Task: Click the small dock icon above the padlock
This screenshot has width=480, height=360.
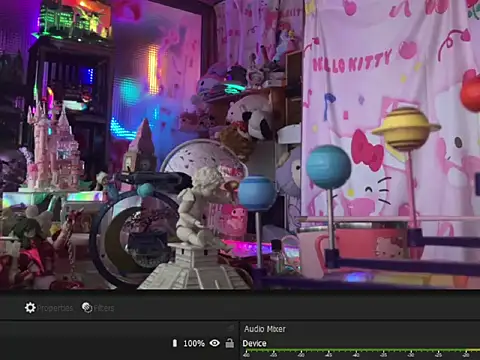Action: (231, 328)
